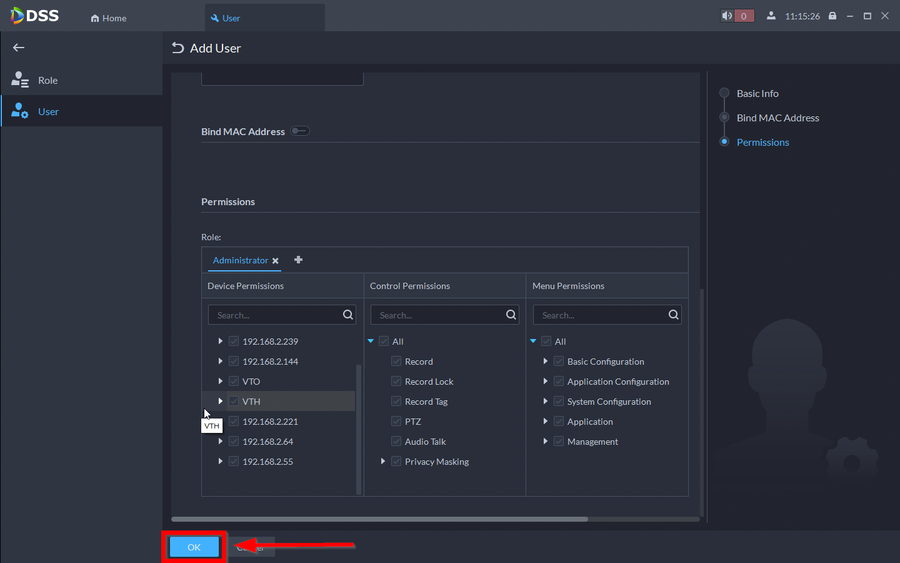Open the Role section in sidebar
This screenshot has width=900, height=563.
pyautogui.click(x=47, y=80)
